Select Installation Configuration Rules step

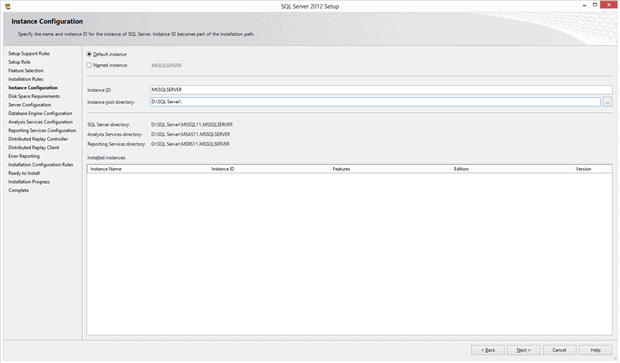(x=41, y=165)
